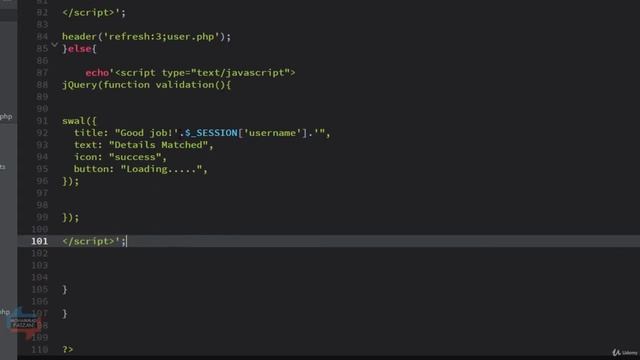Click line number 92 in the gutter
Screen dimensions: 640x360
tap(42, 133)
